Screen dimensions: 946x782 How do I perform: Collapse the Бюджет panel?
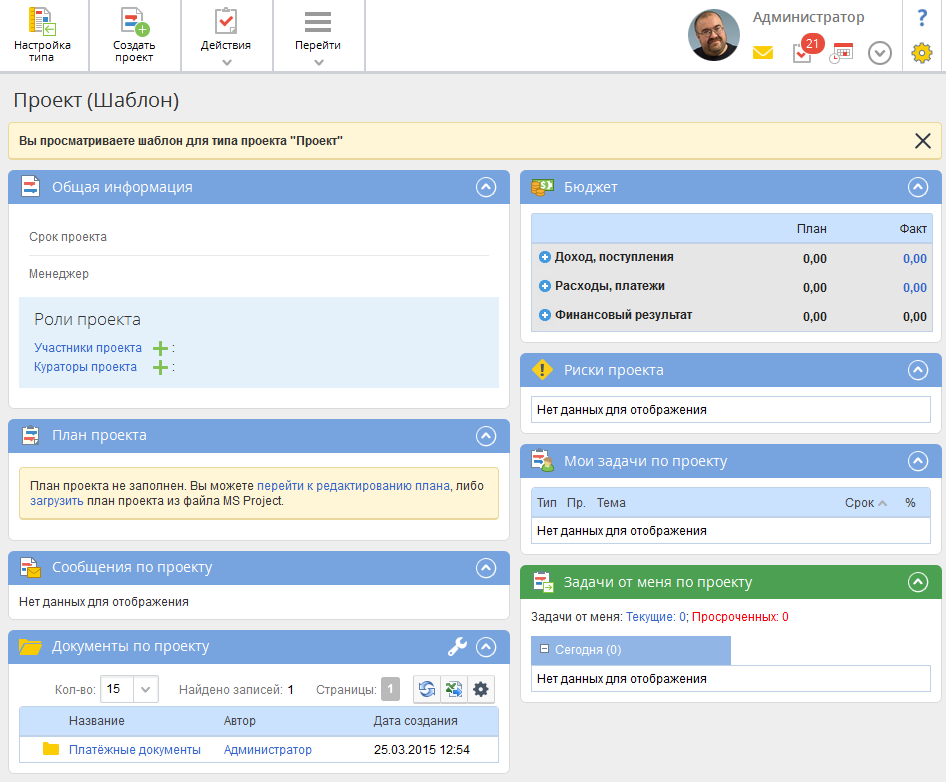pyautogui.click(x=917, y=187)
